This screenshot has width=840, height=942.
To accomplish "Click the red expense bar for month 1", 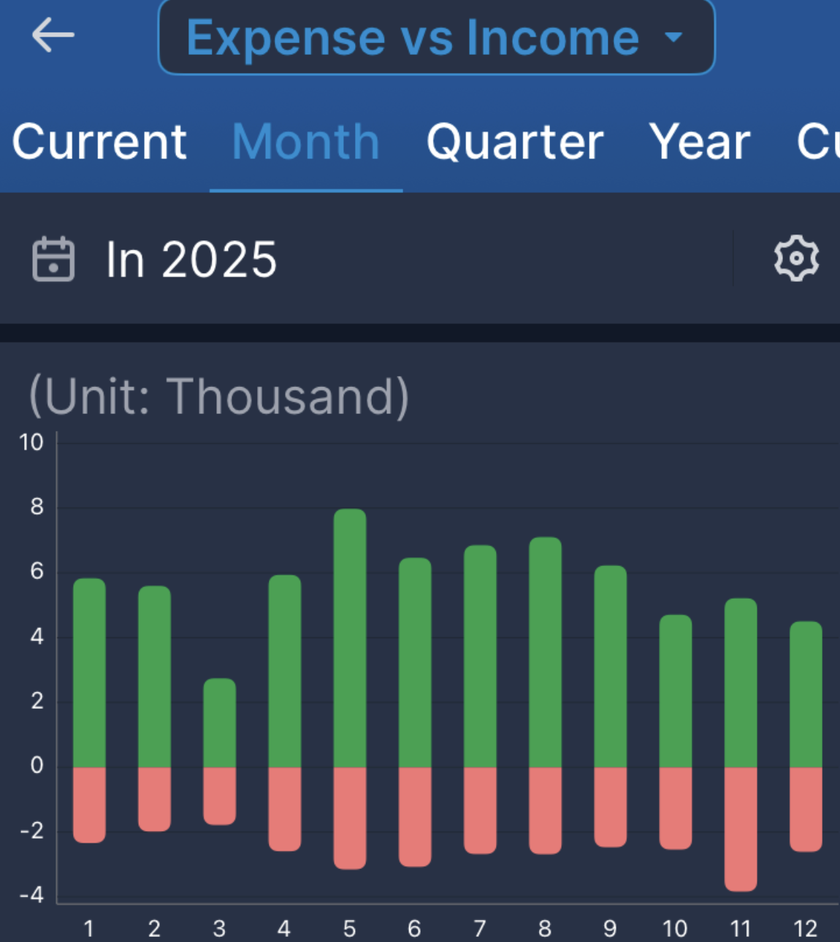I will (90, 805).
